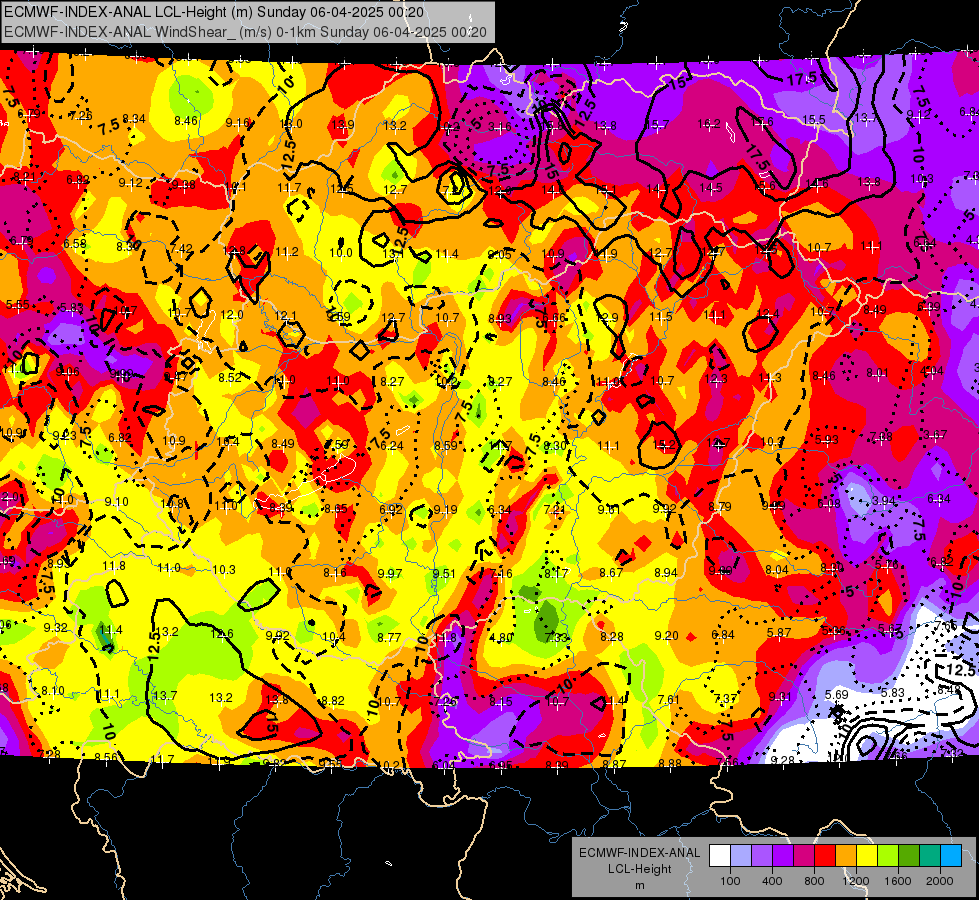Click the pale lavender legend swatch after white
This screenshot has height=900, width=979.
tap(741, 855)
